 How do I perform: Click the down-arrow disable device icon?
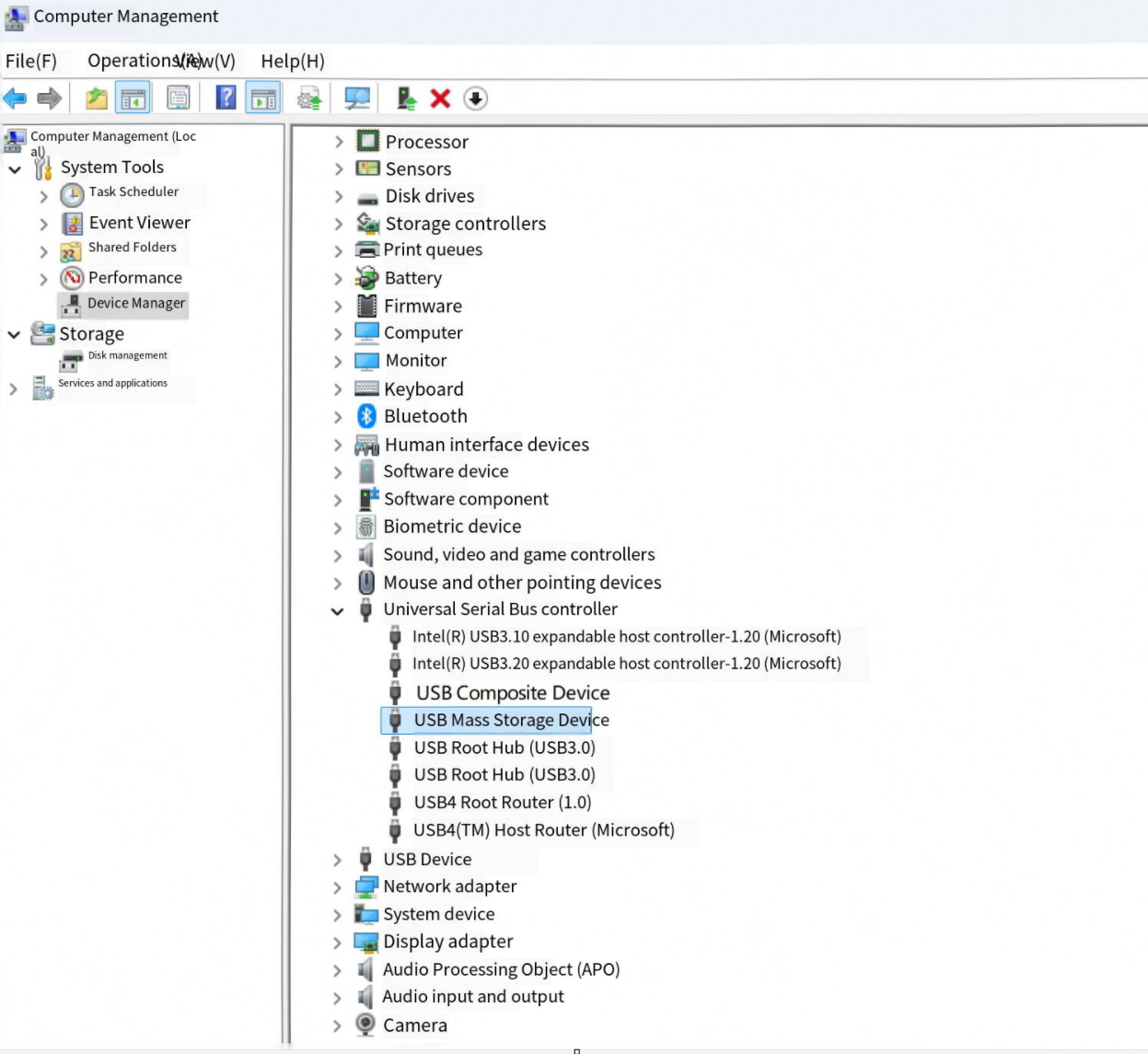(x=475, y=98)
